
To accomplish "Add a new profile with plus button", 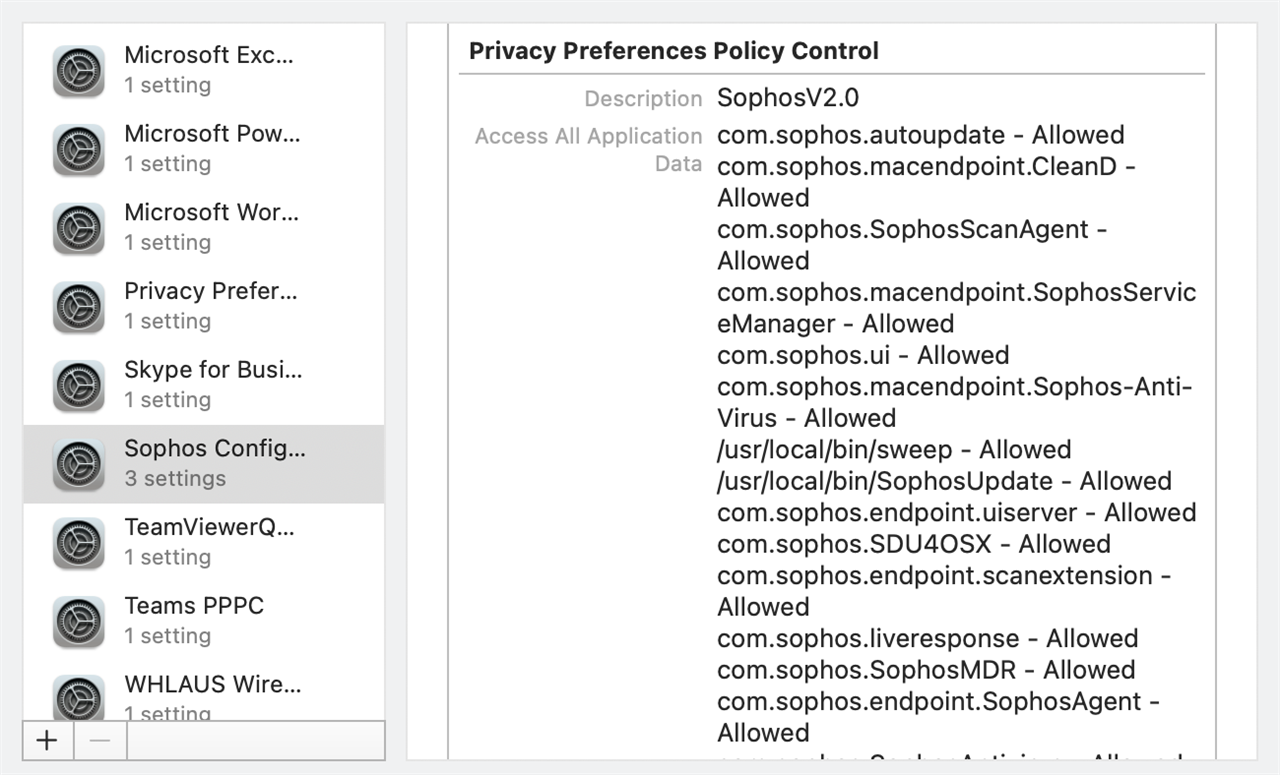I will click(47, 740).
